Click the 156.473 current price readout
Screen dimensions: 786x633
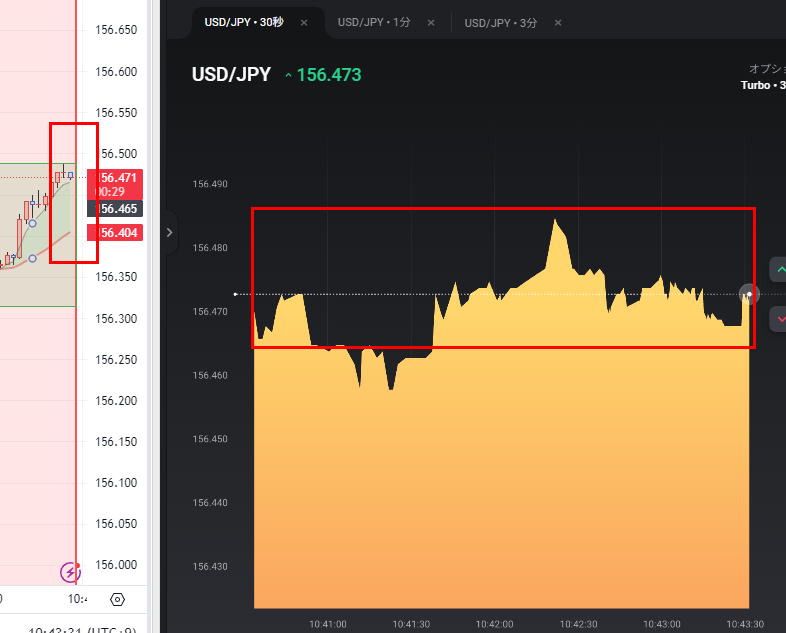(328, 75)
